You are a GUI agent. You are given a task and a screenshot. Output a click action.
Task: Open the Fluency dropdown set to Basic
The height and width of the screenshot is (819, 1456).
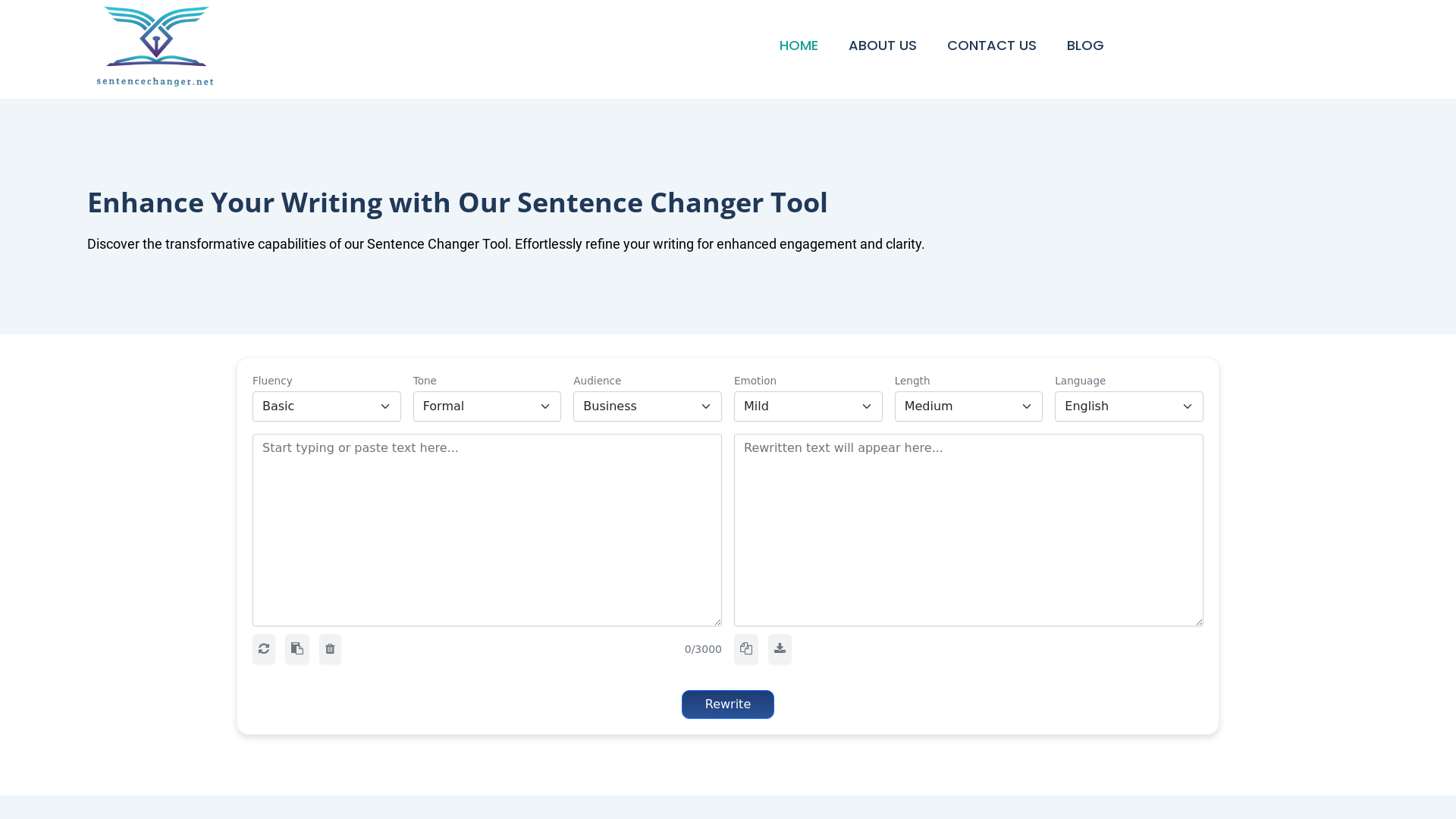(327, 406)
